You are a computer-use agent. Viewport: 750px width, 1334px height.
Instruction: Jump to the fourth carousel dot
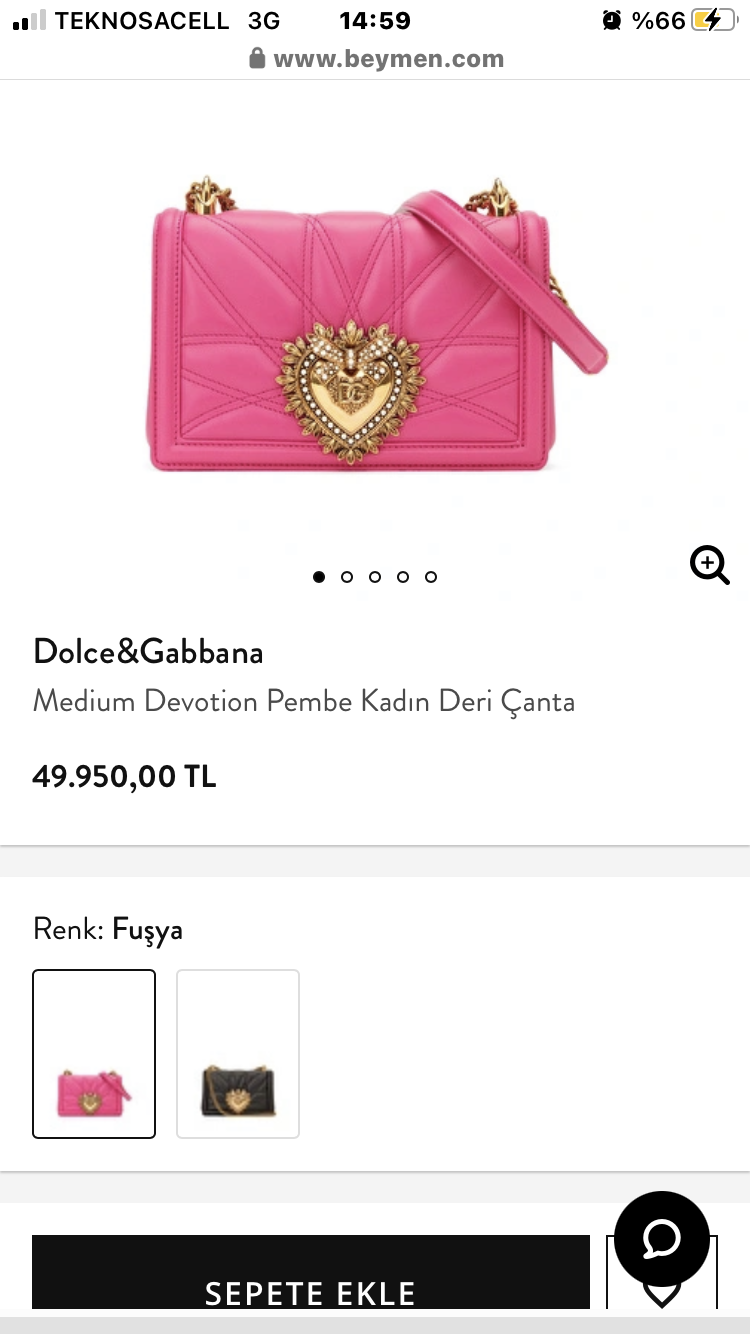click(x=403, y=577)
